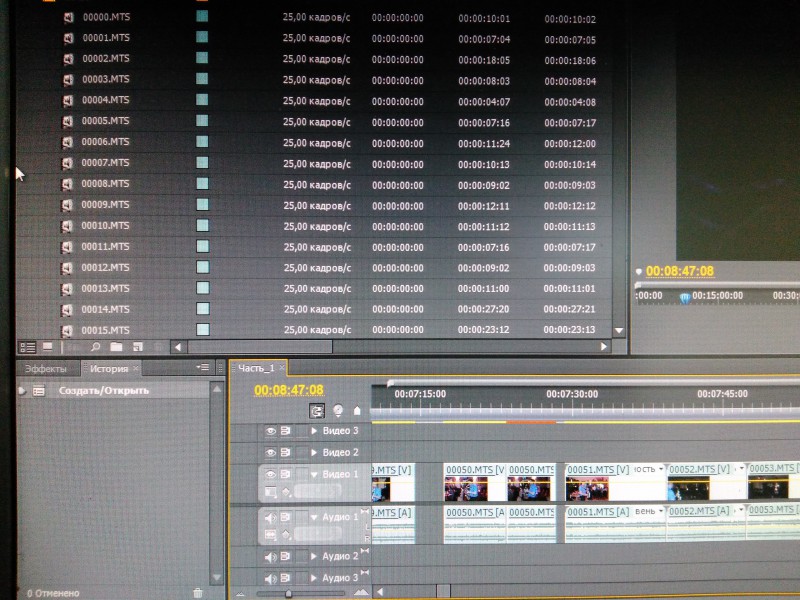Mute track Аудио 2 speaker

pyautogui.click(x=270, y=557)
